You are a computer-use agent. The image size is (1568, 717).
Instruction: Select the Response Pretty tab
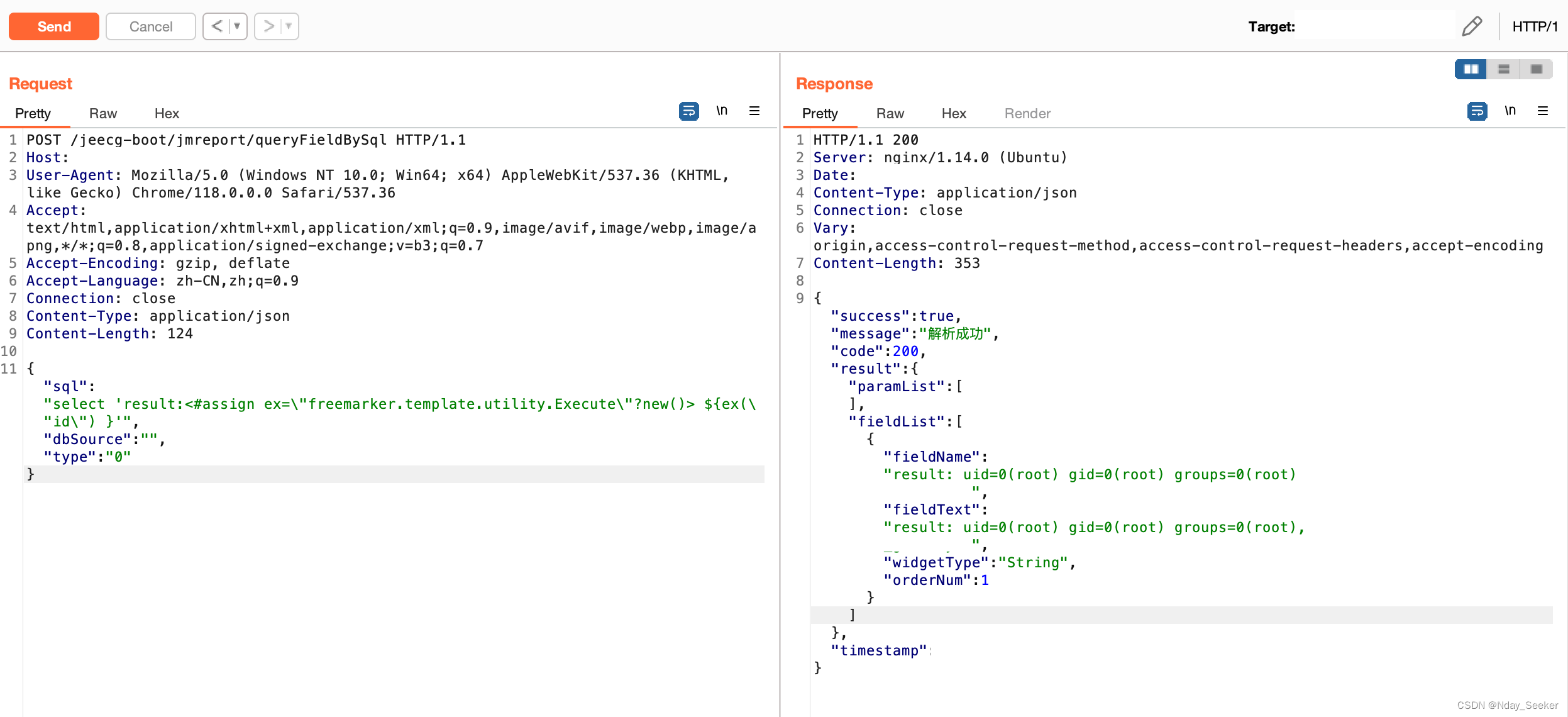[x=820, y=114]
